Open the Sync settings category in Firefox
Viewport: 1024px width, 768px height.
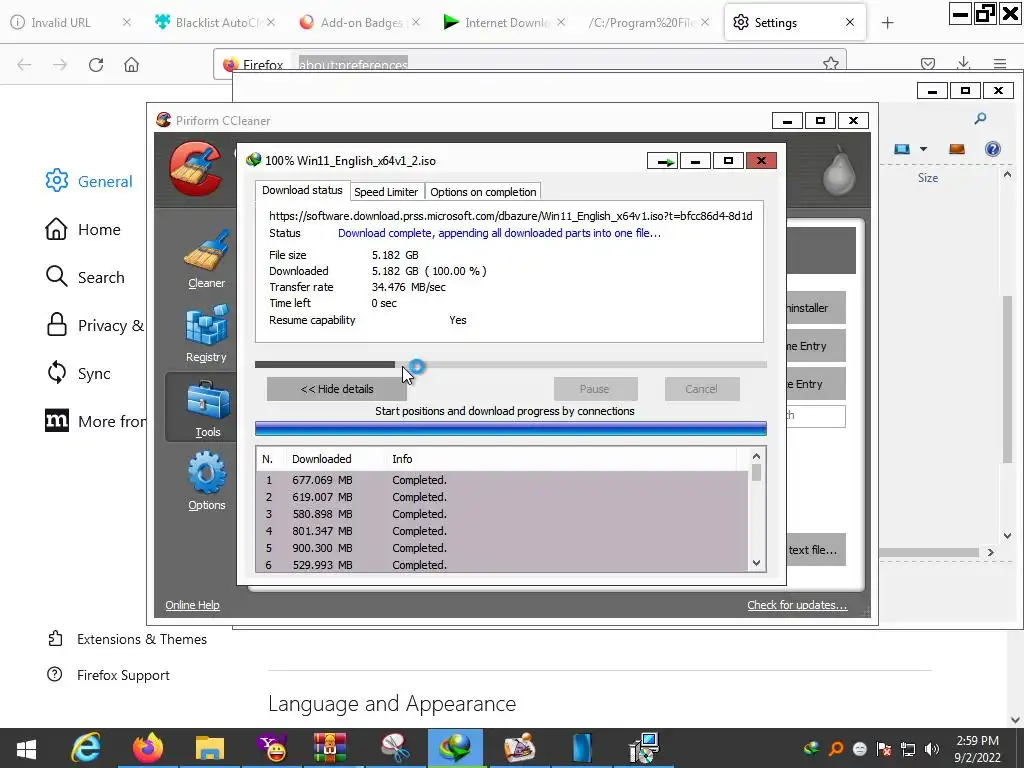coord(78,373)
